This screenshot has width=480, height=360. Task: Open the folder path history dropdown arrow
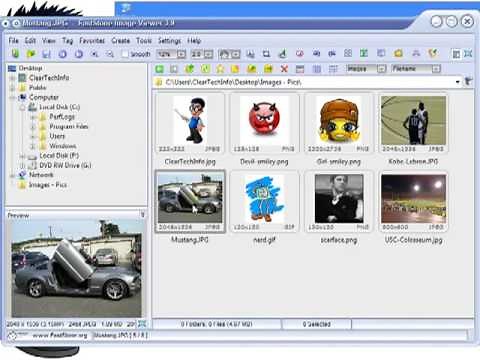(x=458, y=82)
